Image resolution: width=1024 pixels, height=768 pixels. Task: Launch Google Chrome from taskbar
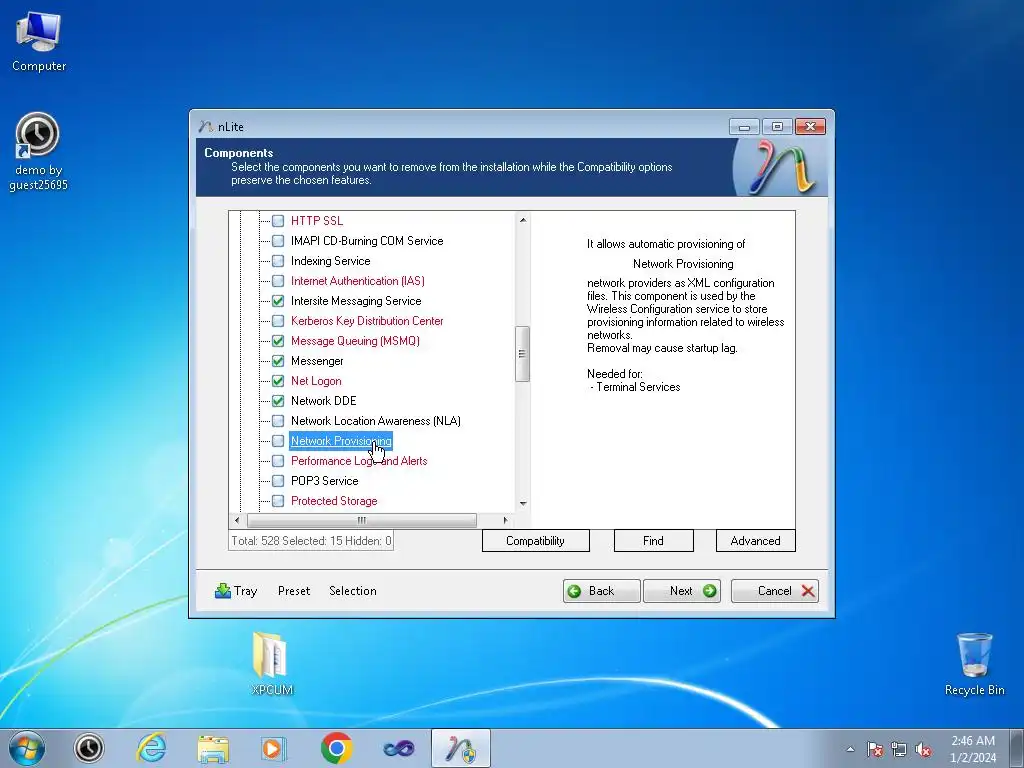click(x=336, y=748)
